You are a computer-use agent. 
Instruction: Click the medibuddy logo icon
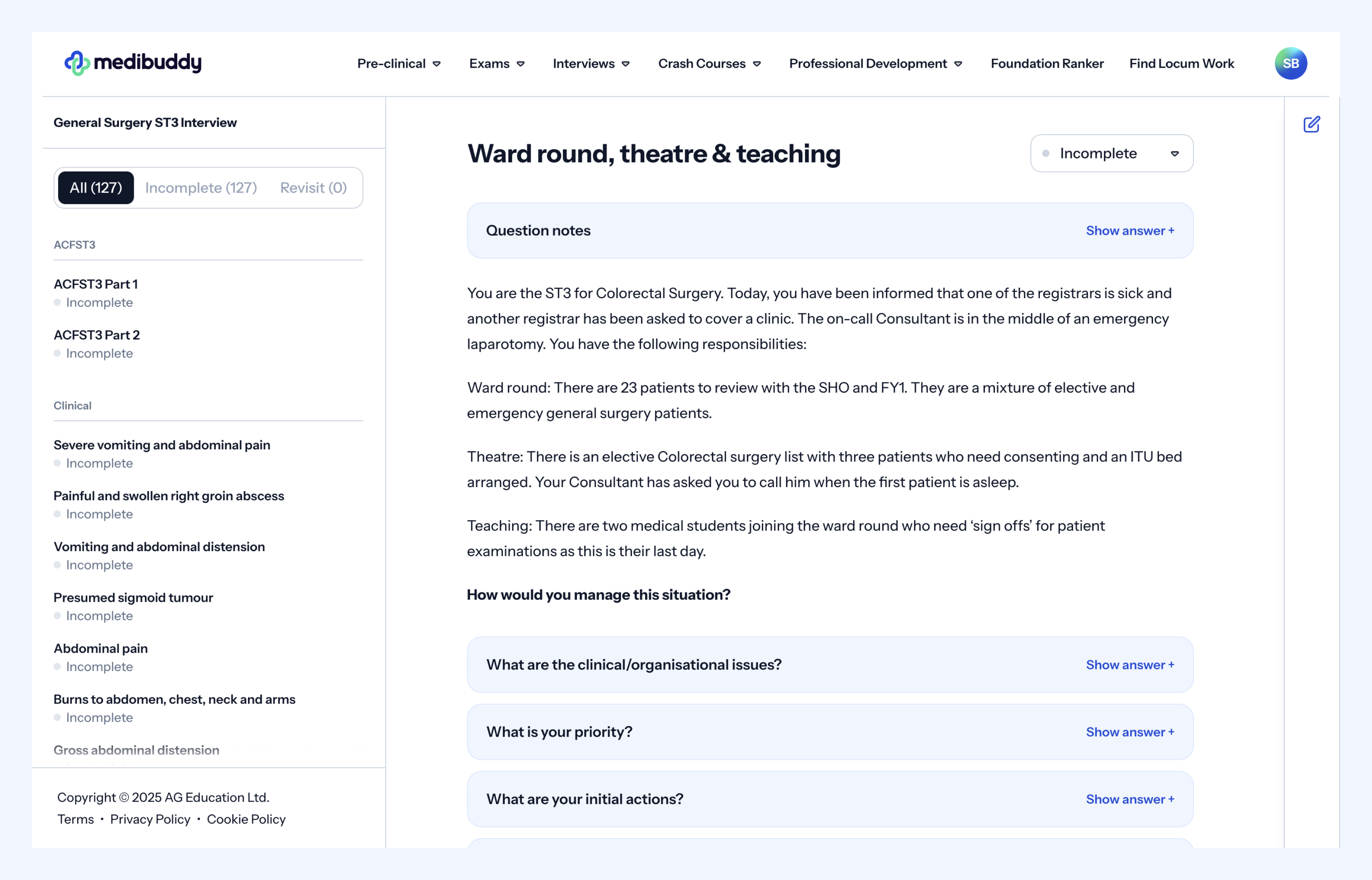[x=77, y=63]
